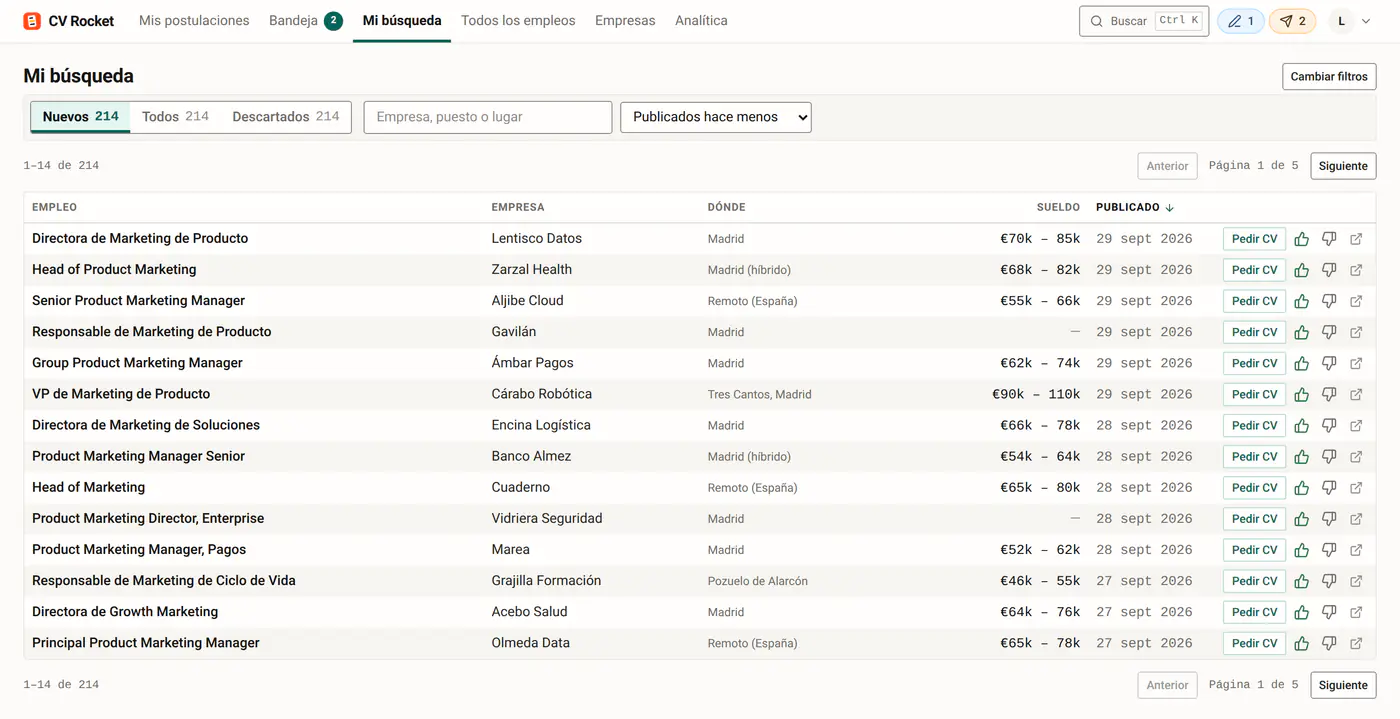Screen dimensions: 1400x719
Task: Sort by the Sueldo column header
Action: coord(1058,207)
